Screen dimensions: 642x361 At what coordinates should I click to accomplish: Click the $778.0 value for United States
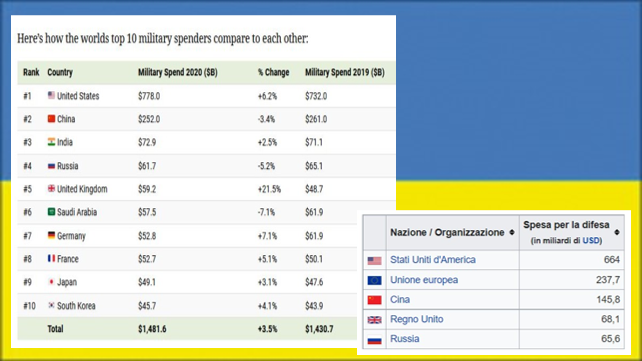point(149,96)
